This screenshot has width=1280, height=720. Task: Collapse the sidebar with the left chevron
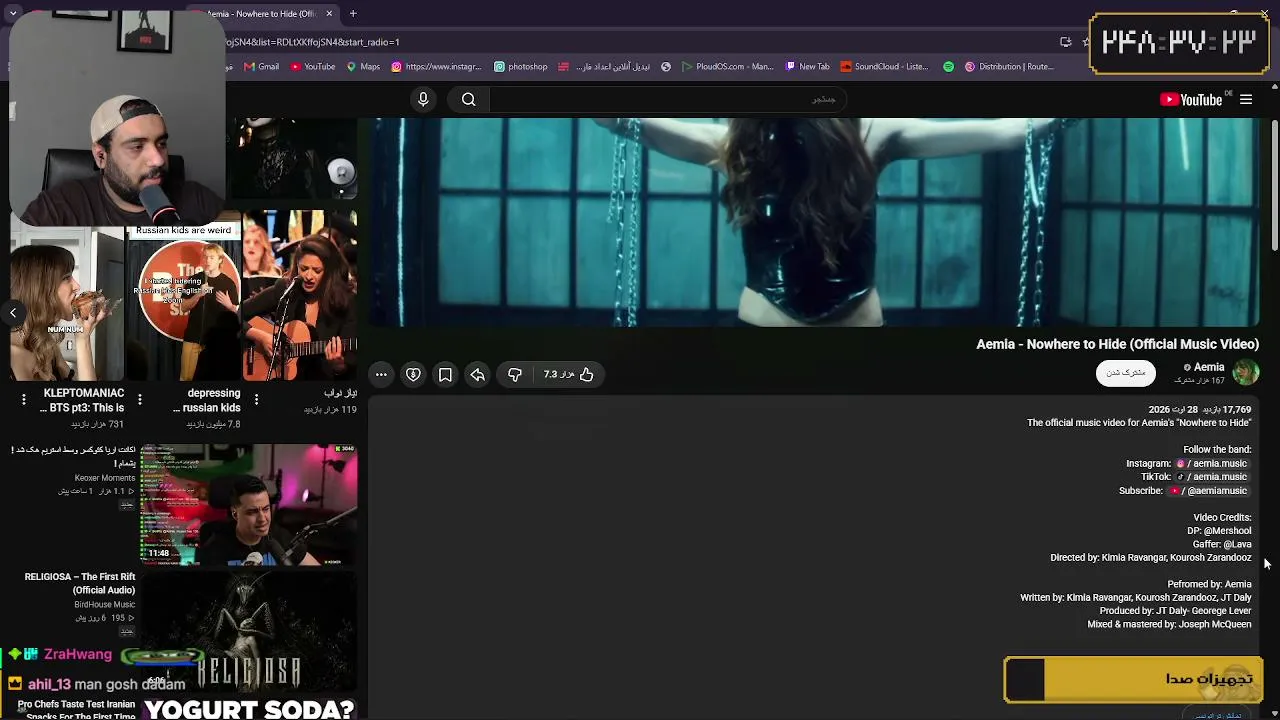(x=13, y=313)
